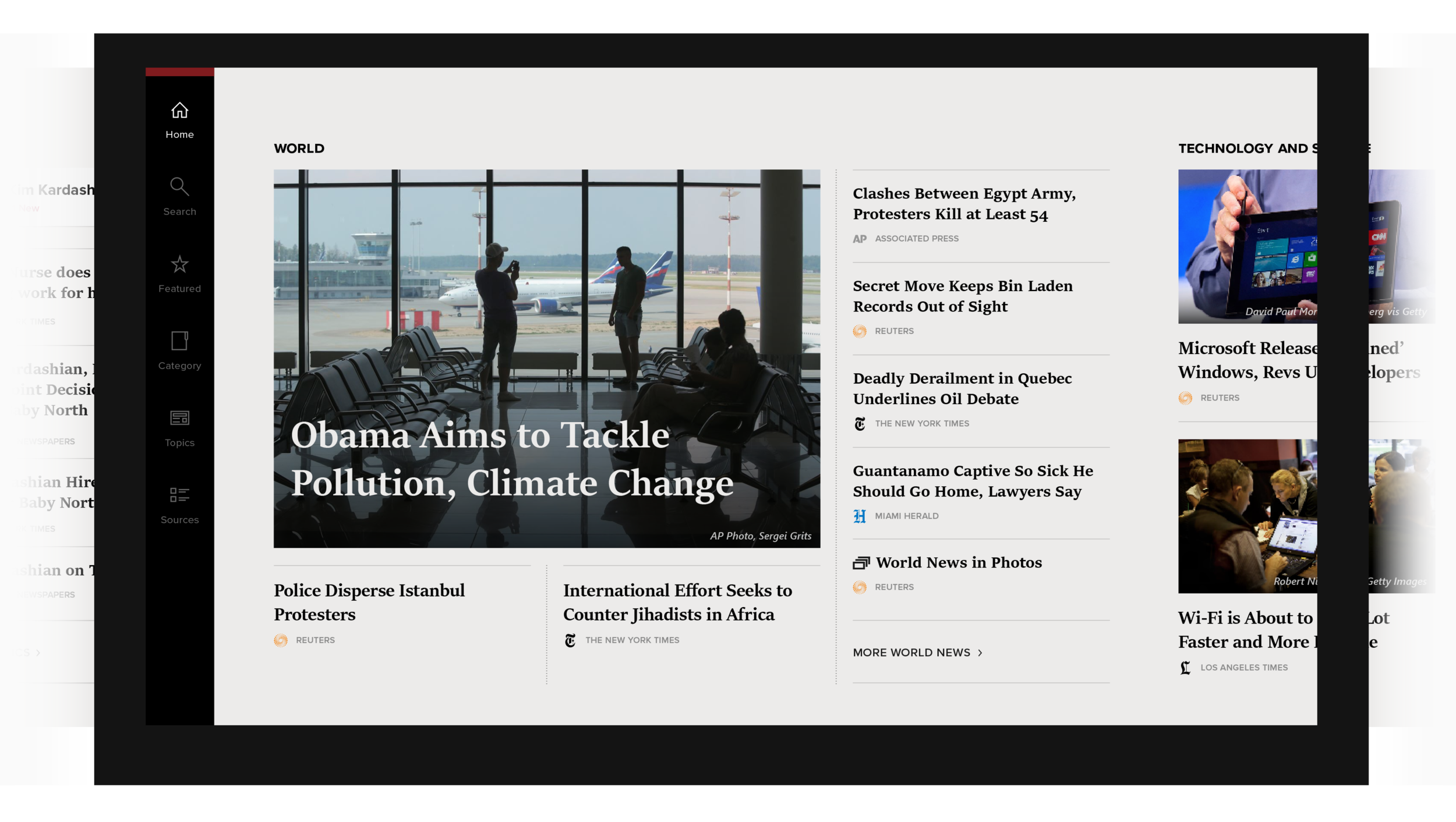This screenshot has width=1456, height=822.
Task: Go to the Home sidebar icon
Action: [x=179, y=111]
